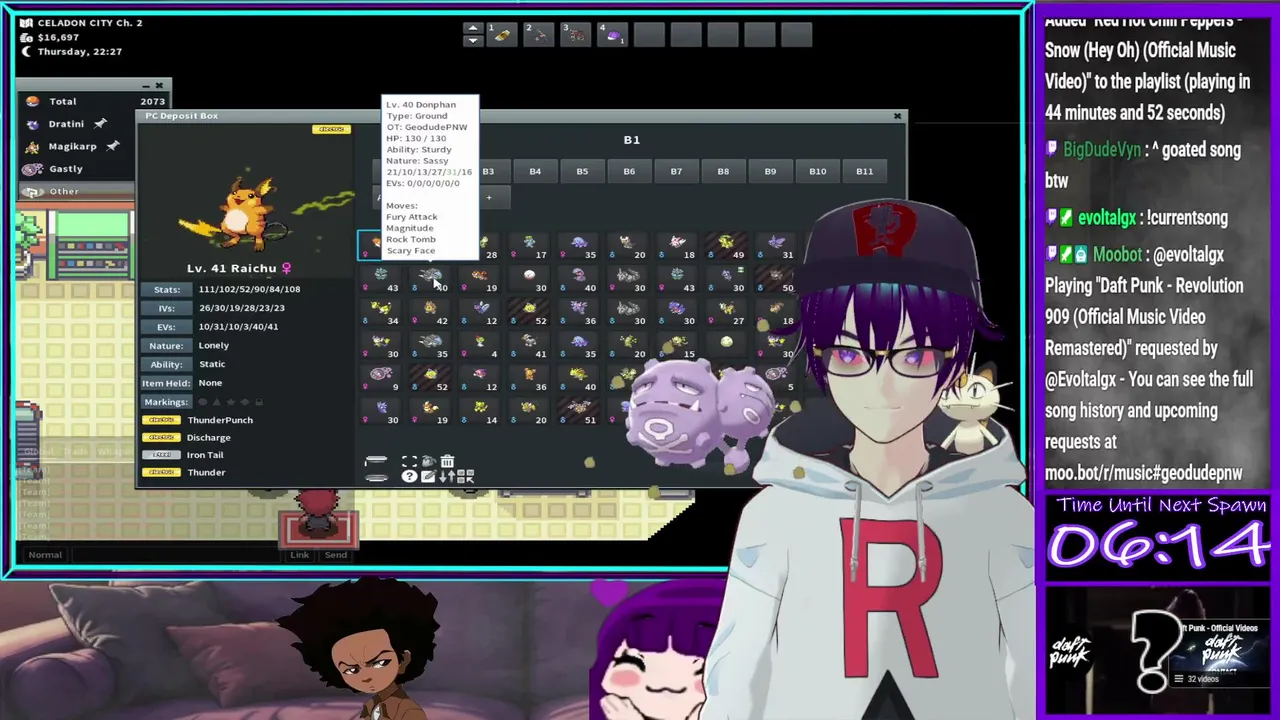Select hotbar slot 1 item
The image size is (1280, 720).
coord(502,35)
